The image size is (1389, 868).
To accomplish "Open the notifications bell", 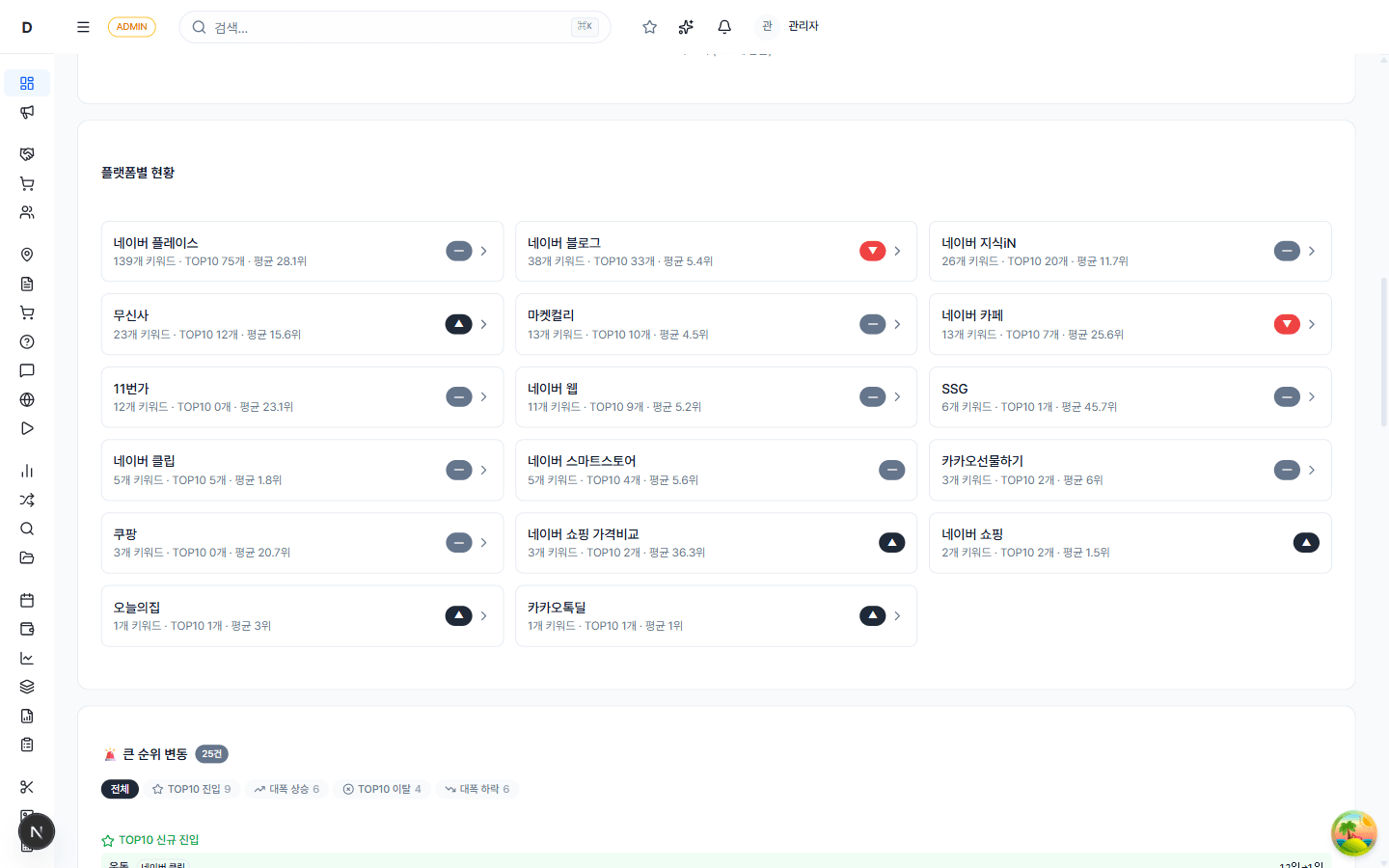I will [724, 27].
